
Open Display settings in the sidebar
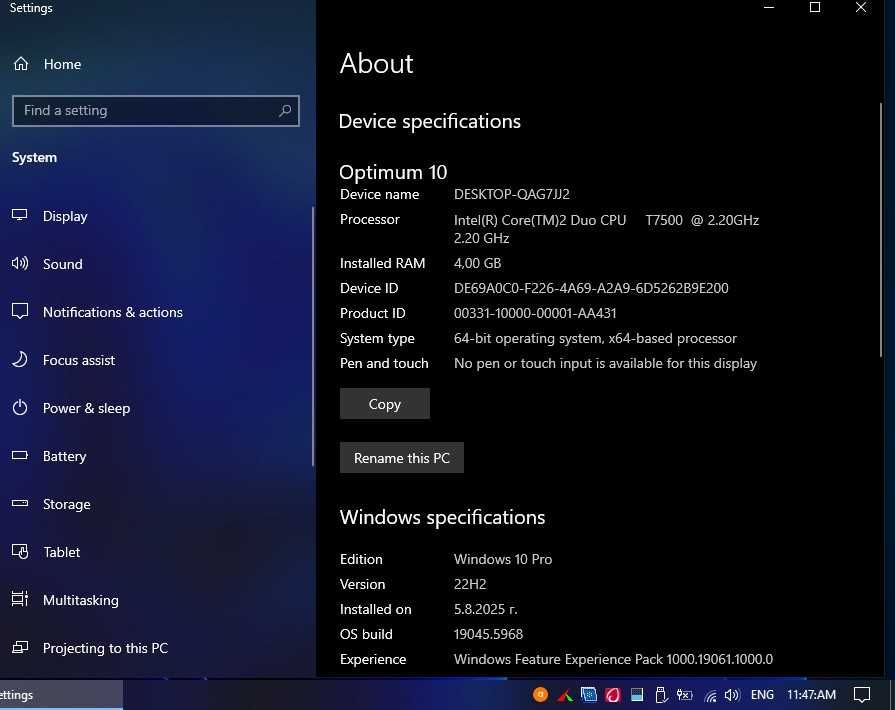65,216
